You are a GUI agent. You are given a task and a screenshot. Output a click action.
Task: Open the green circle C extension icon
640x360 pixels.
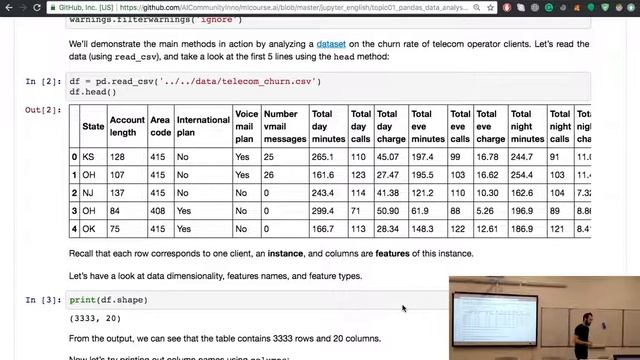(x=549, y=7)
